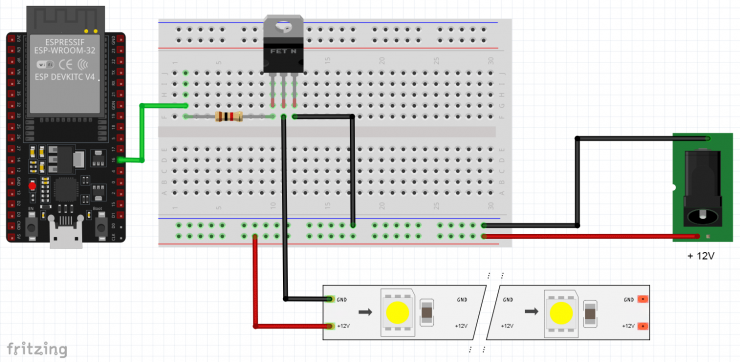Click the yellow LED on the right strip segment
Screen dimensions: 740x362
561,313
